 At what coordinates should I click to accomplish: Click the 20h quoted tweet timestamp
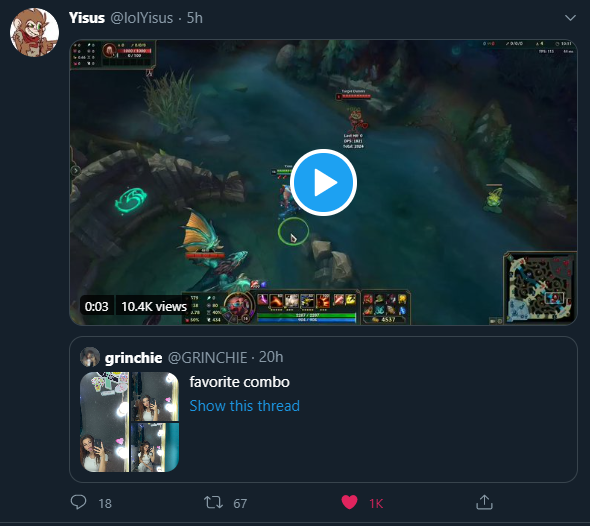(x=271, y=357)
